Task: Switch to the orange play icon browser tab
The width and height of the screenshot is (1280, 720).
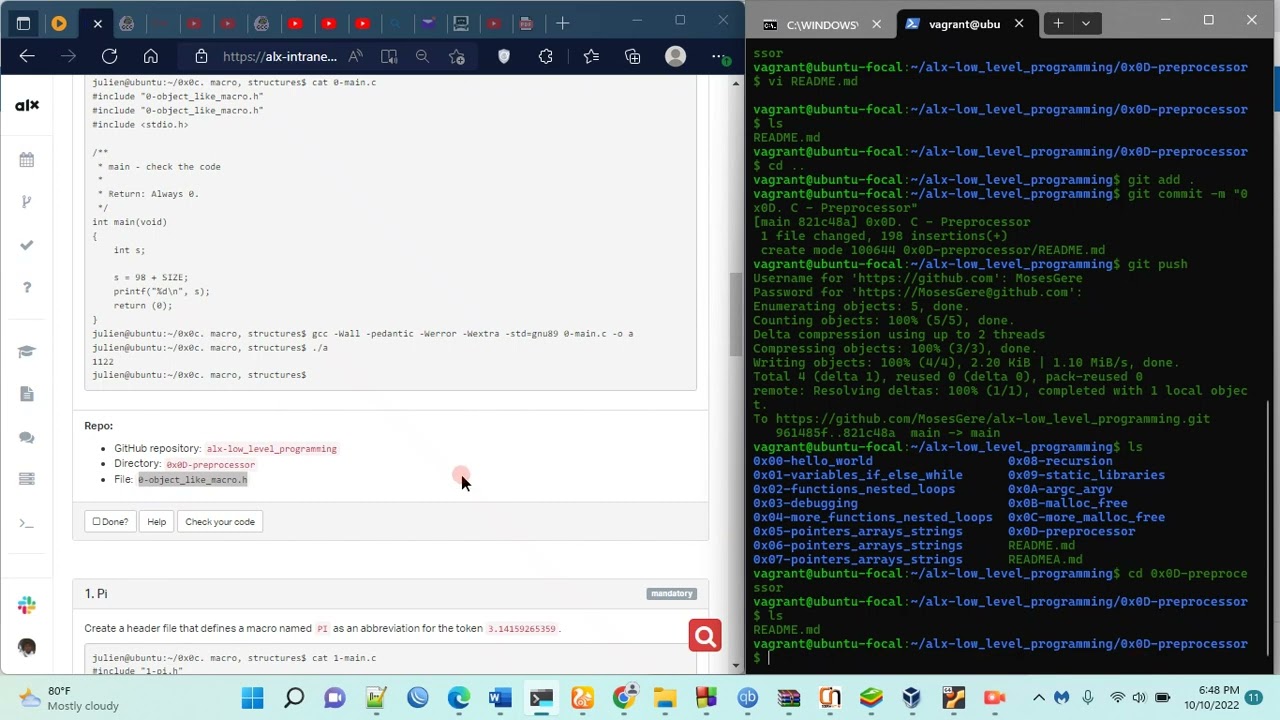Action: click(x=59, y=23)
